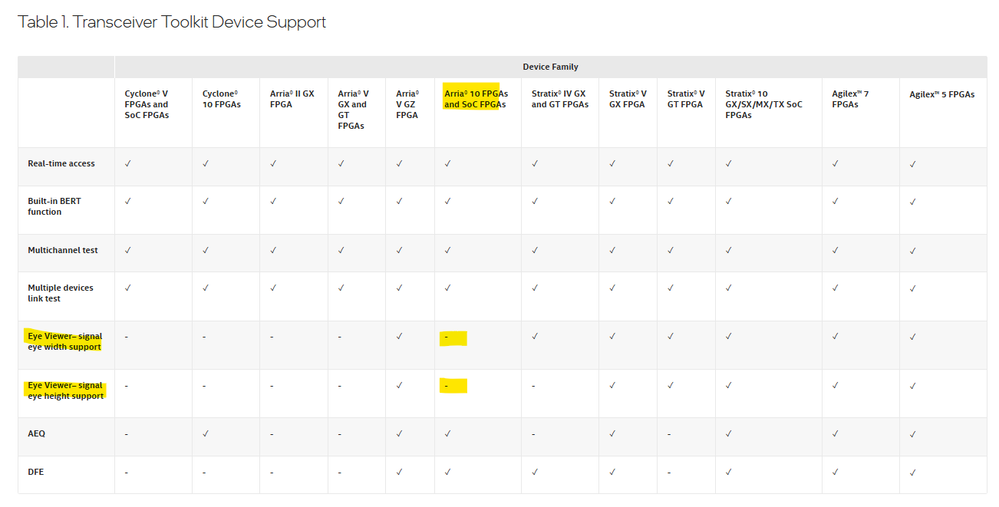The image size is (999, 507).
Task: Click the Multiple devices link test row label
Action: click(x=61, y=293)
